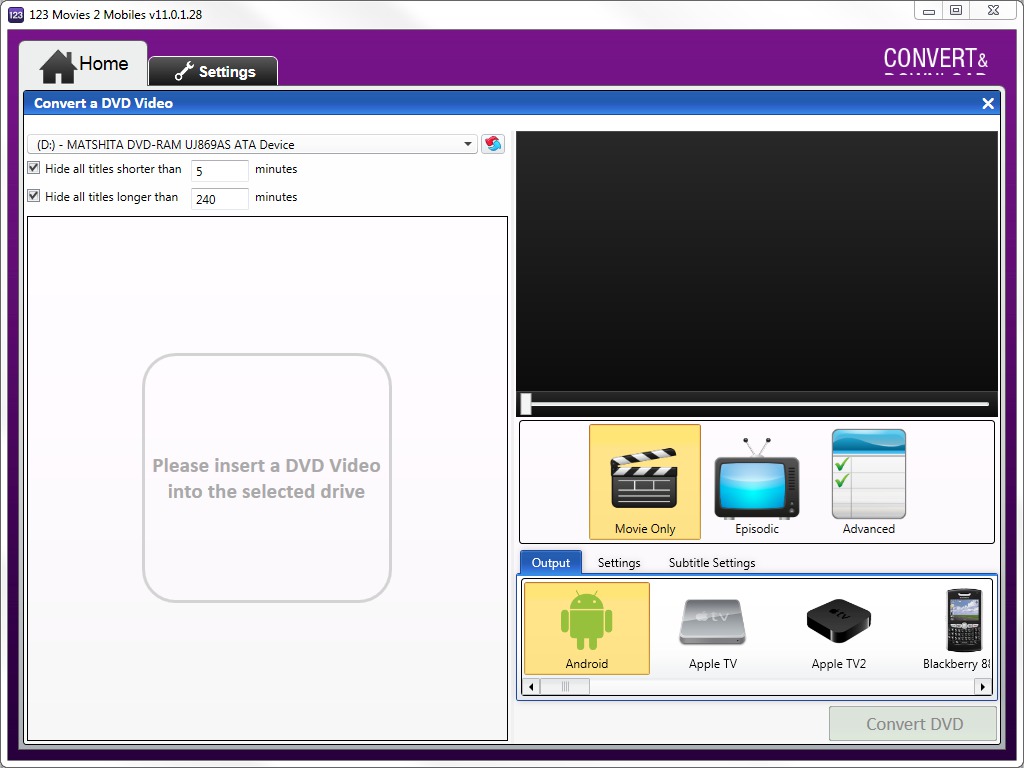The height and width of the screenshot is (768, 1024).
Task: Minimize the 123 Movies 2 Mobiles window
Action: coord(929,11)
